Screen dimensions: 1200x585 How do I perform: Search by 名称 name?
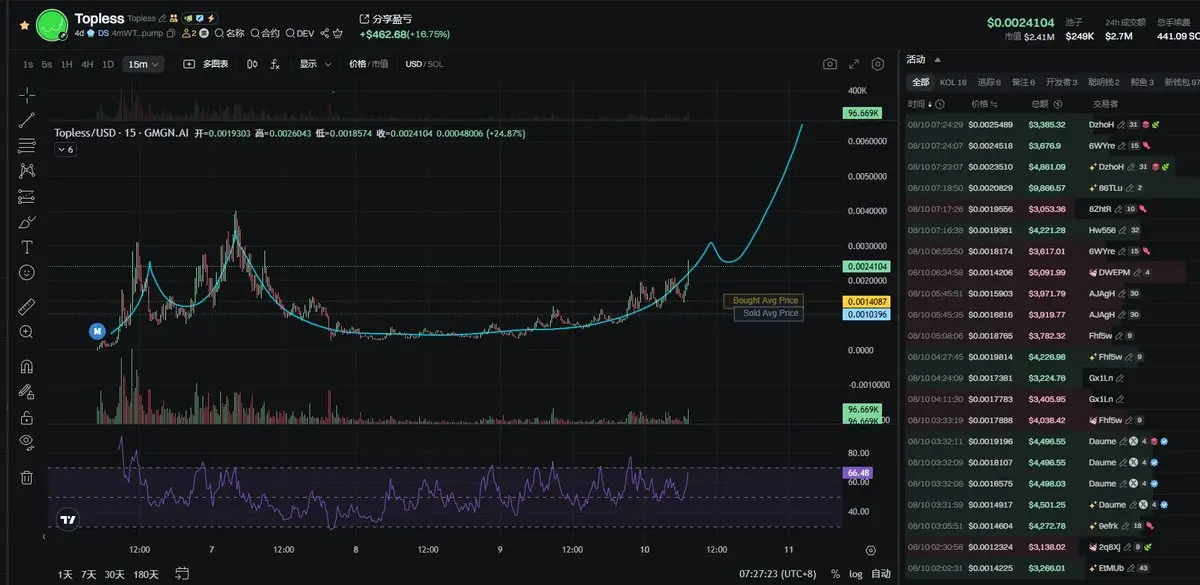230,33
